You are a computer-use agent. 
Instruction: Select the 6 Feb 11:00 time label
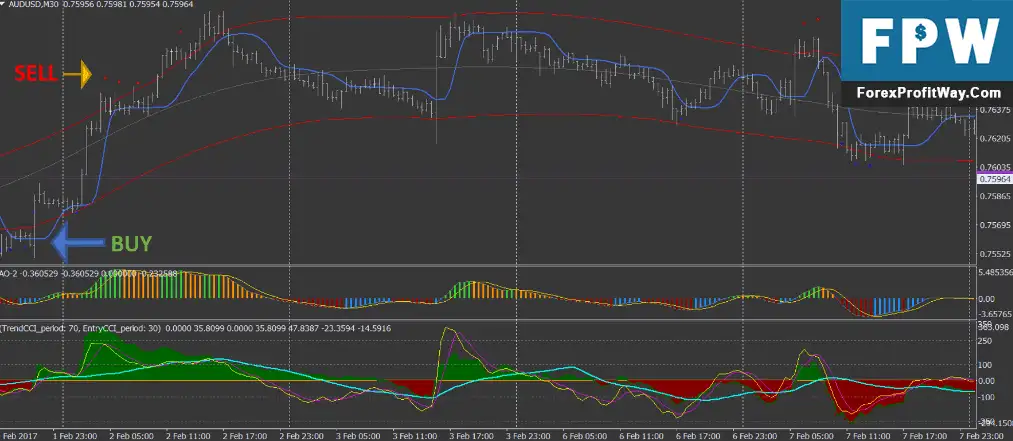coord(643,436)
